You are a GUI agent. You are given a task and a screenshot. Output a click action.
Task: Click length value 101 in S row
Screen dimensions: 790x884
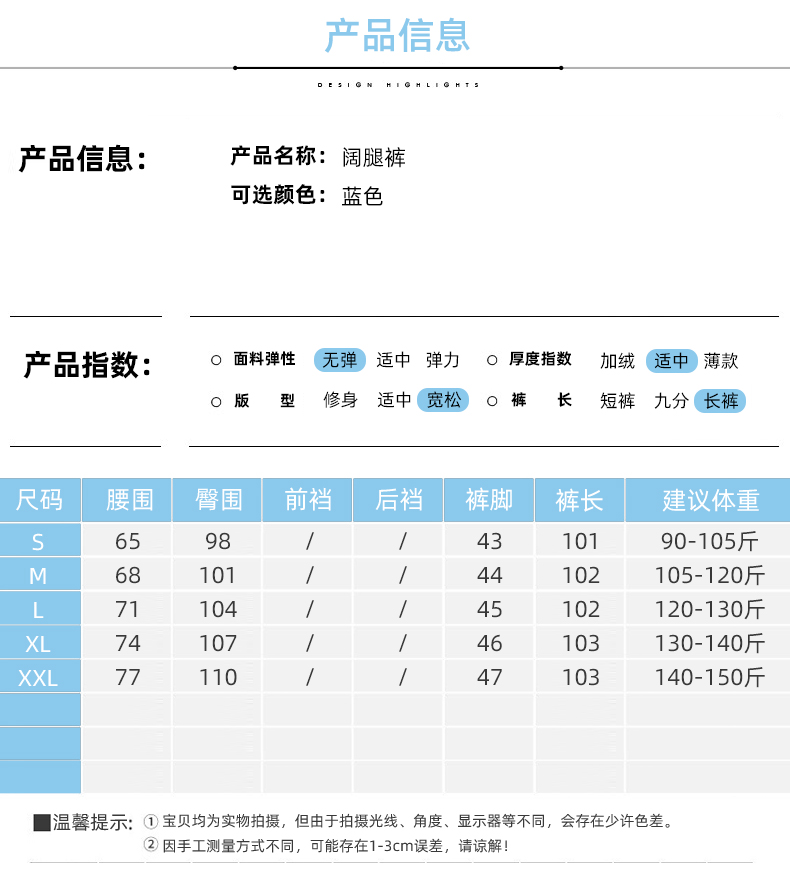pyautogui.click(x=580, y=541)
